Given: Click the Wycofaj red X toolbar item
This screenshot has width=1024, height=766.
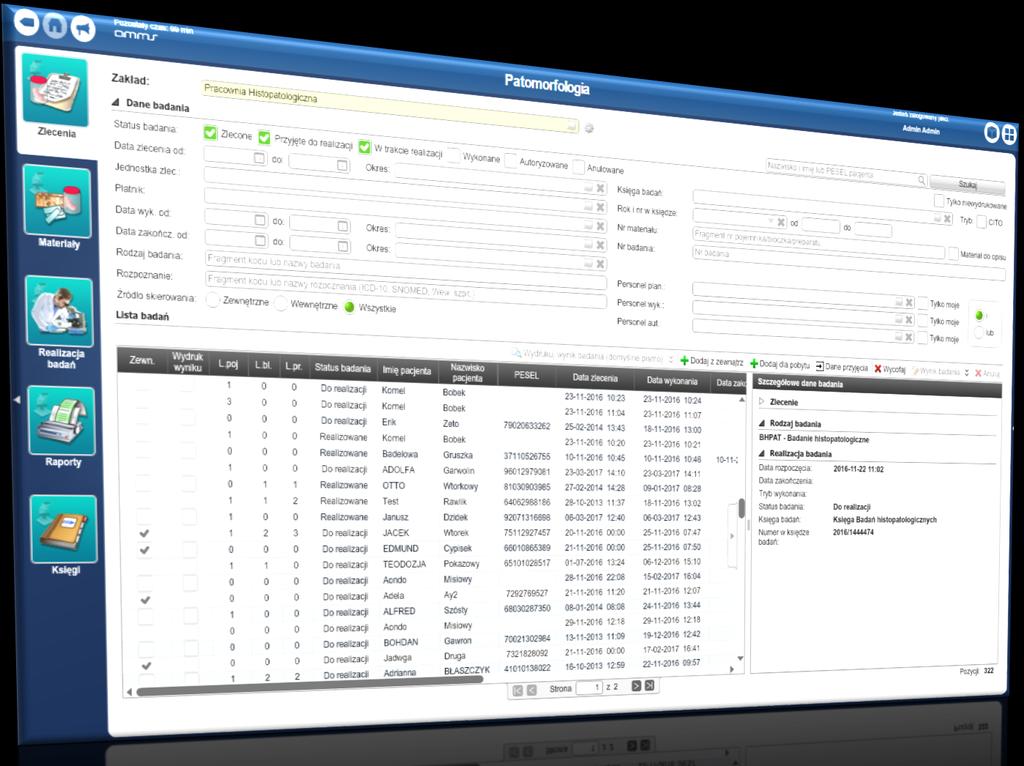Looking at the screenshot, I should click(890, 369).
